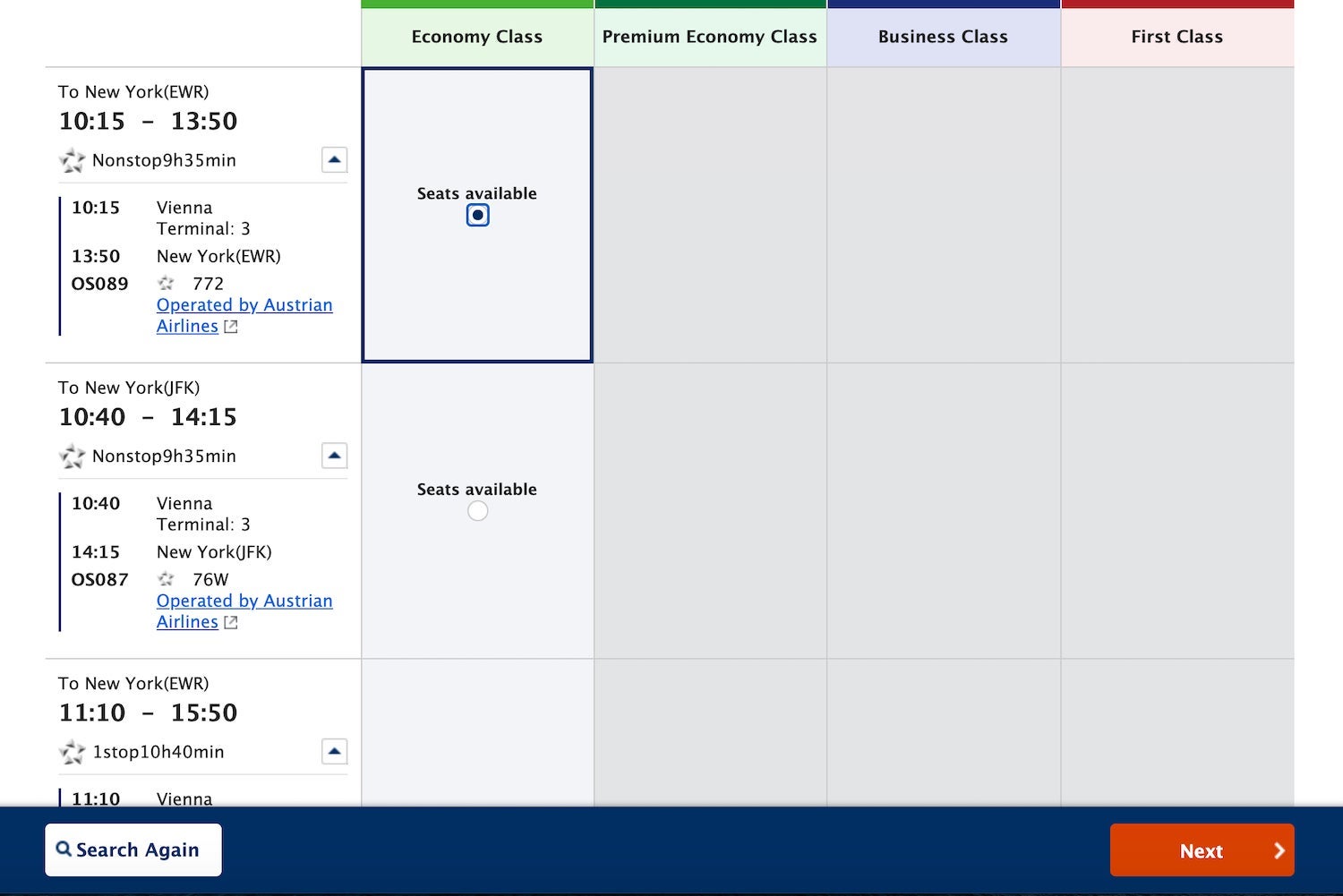Image resolution: width=1343 pixels, height=896 pixels.
Task: Click the First Class column header
Action: 1176,37
